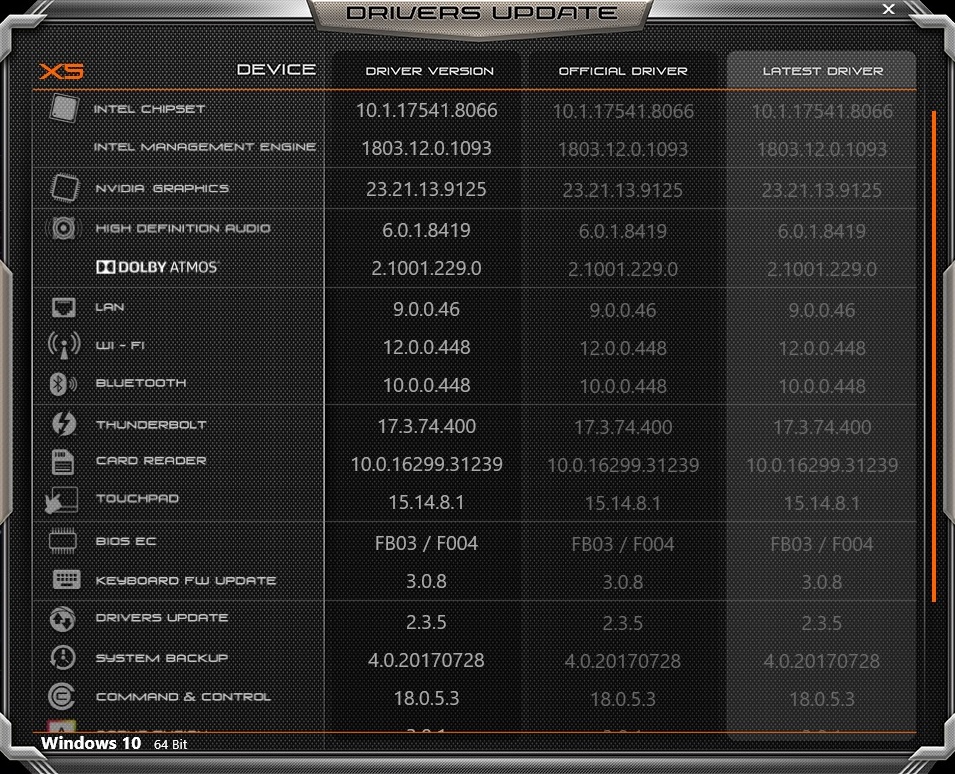Click driver version 10.0.16299.31239 for Card Reader
955x774 pixels.
(x=426, y=465)
